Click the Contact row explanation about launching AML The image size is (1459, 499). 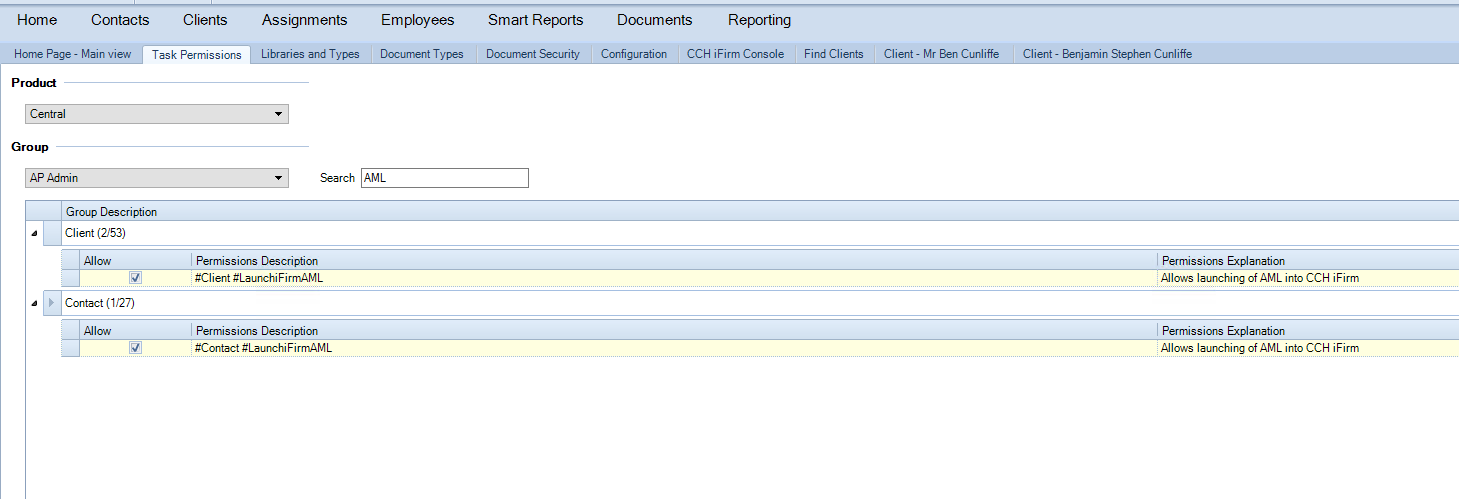click(1260, 348)
